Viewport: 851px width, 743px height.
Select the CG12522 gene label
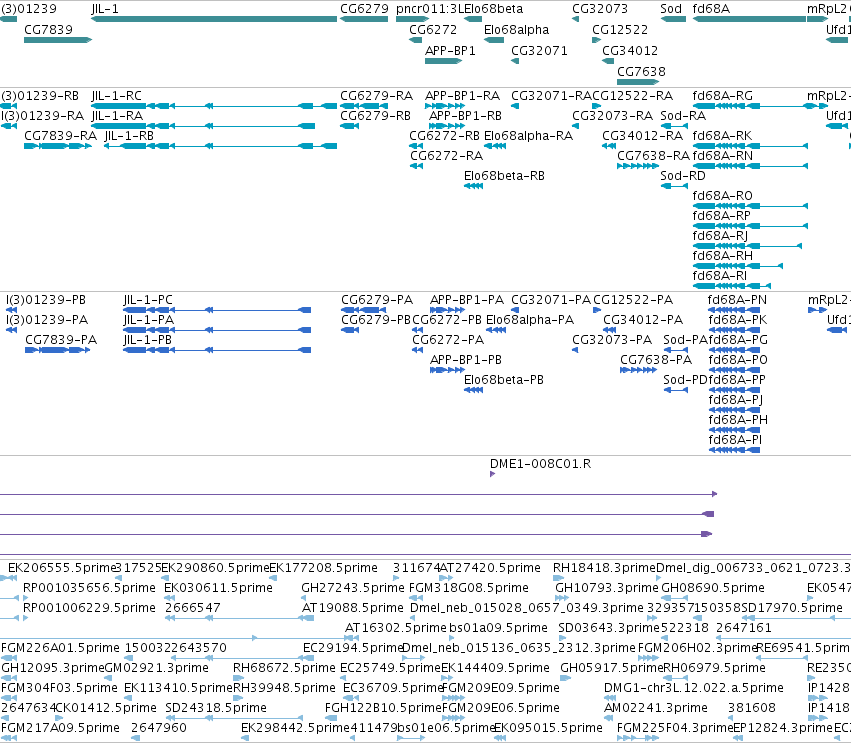pyautogui.click(x=620, y=29)
